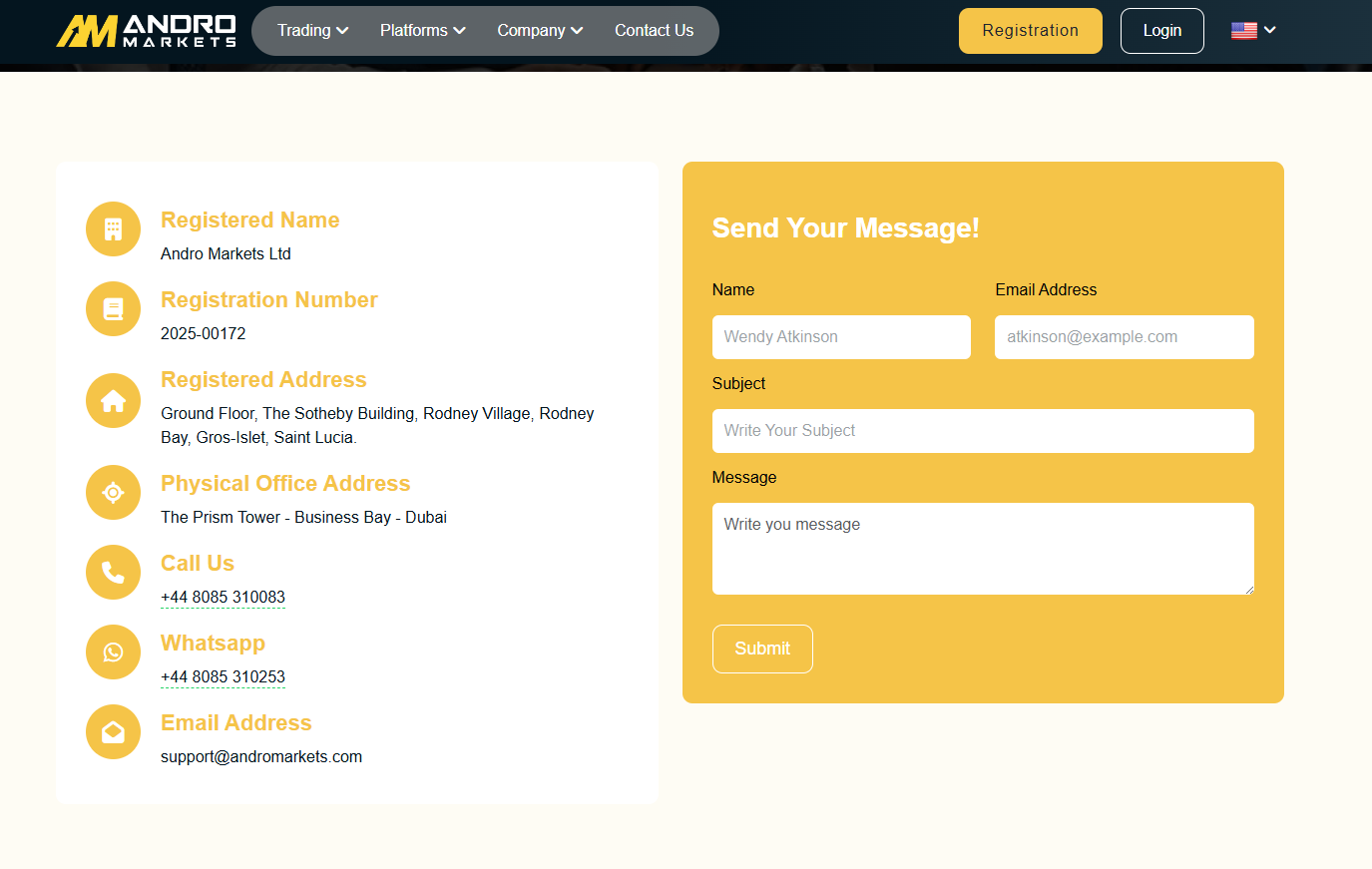Focus the Name input field
Viewport: 1372px width, 869px height.
pyautogui.click(x=841, y=337)
